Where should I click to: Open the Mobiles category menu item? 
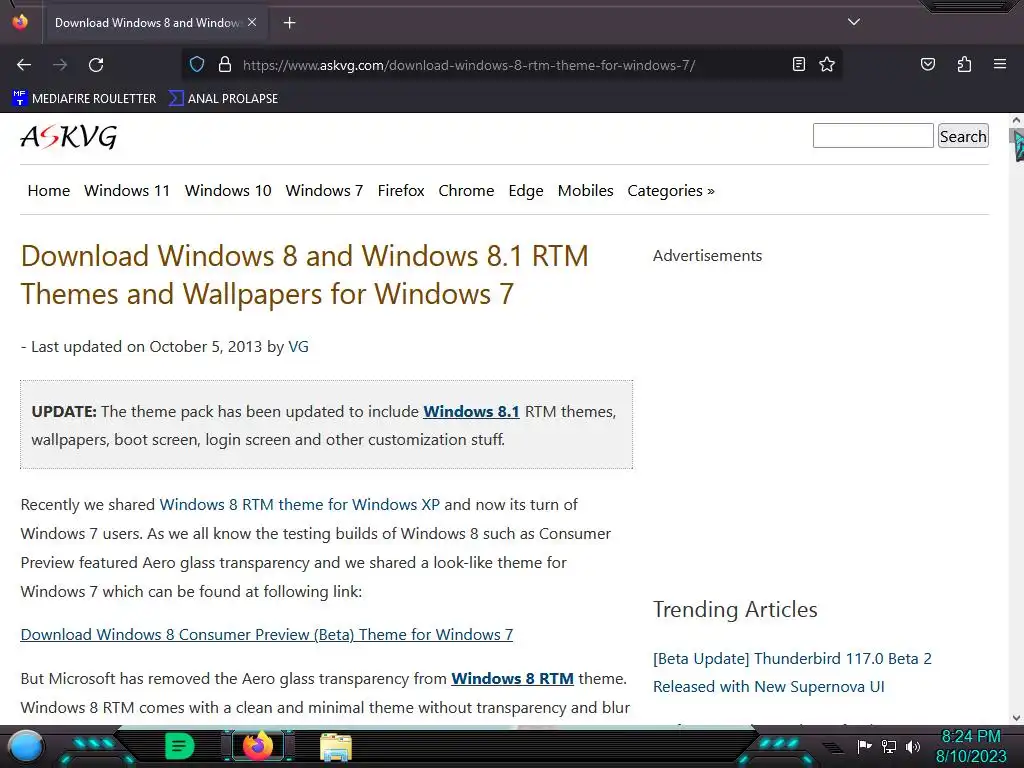(586, 191)
